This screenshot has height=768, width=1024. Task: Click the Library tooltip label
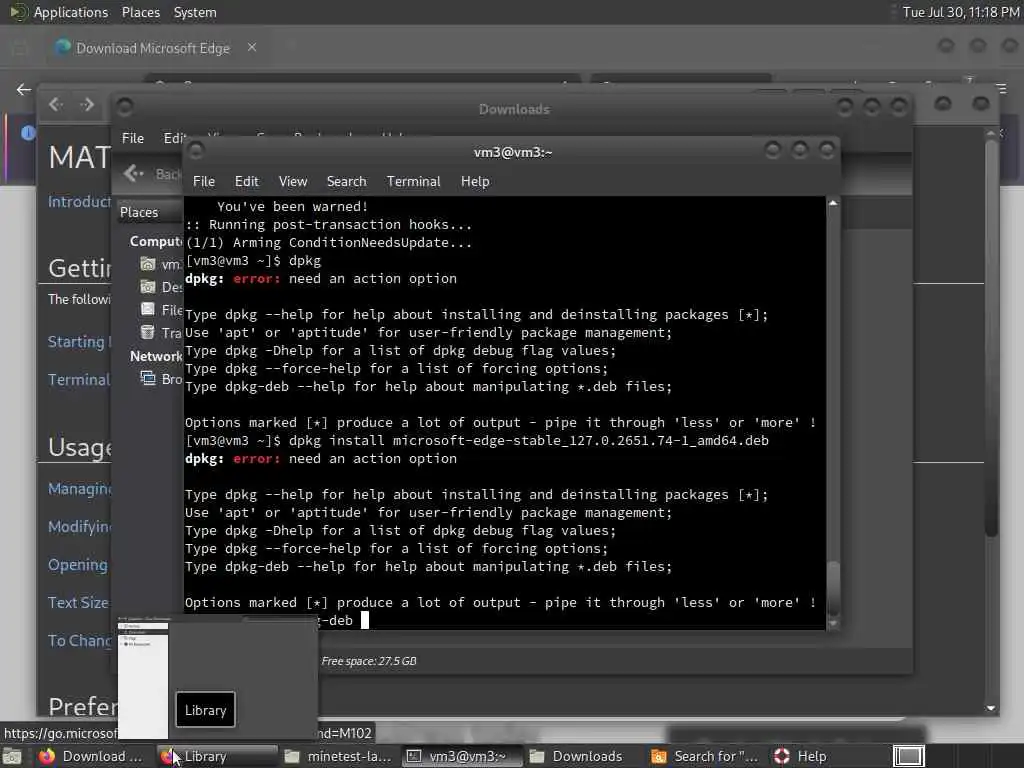205,710
